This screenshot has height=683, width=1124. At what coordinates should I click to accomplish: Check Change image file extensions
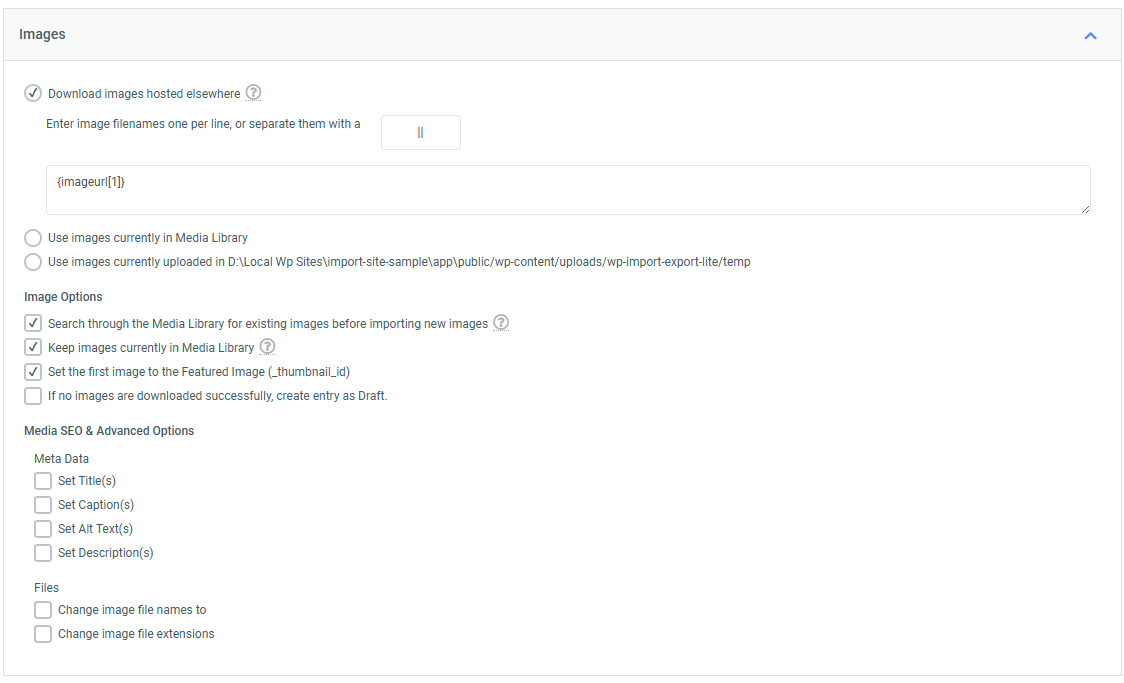(x=43, y=634)
